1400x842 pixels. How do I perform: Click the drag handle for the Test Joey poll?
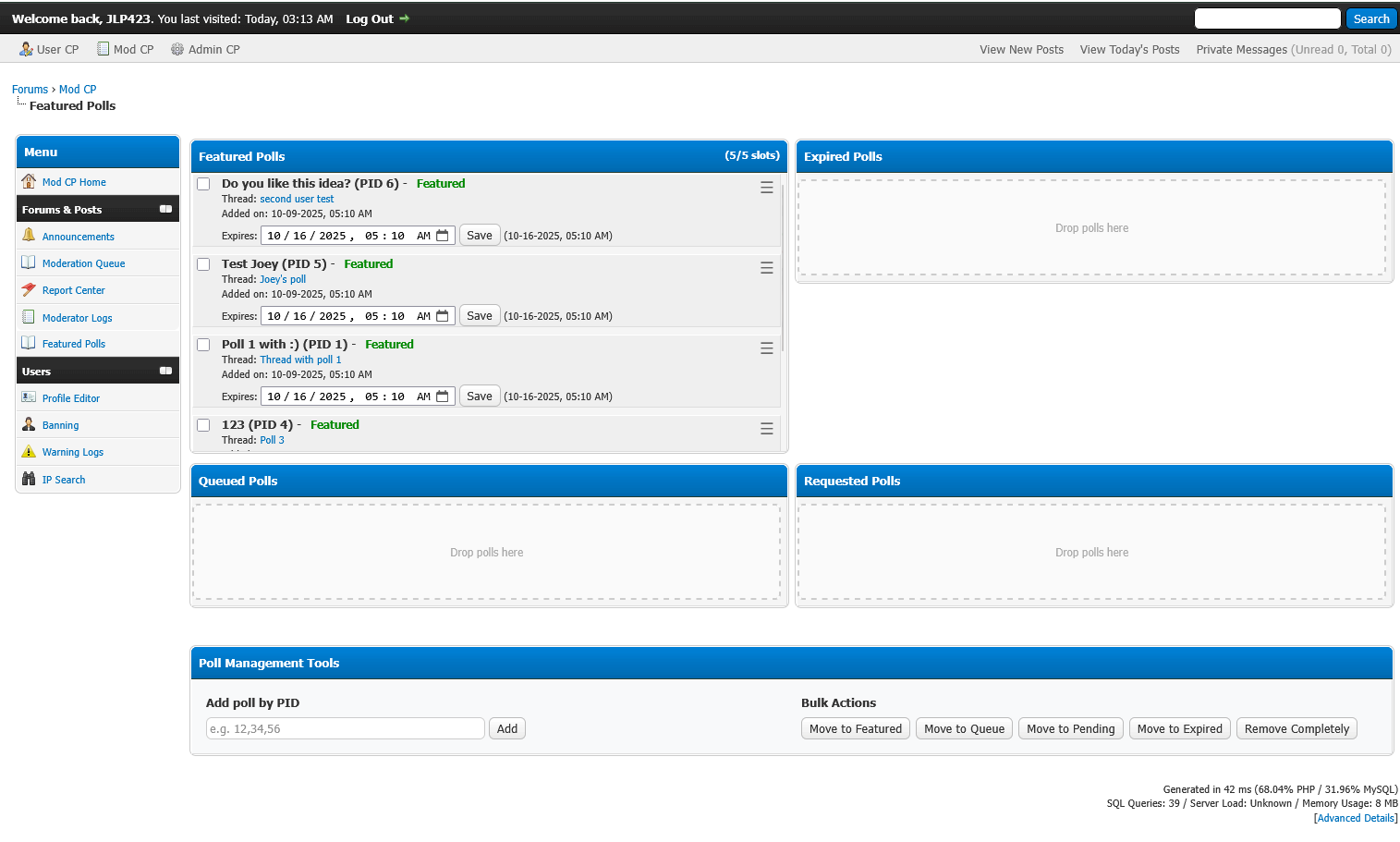[x=766, y=268]
